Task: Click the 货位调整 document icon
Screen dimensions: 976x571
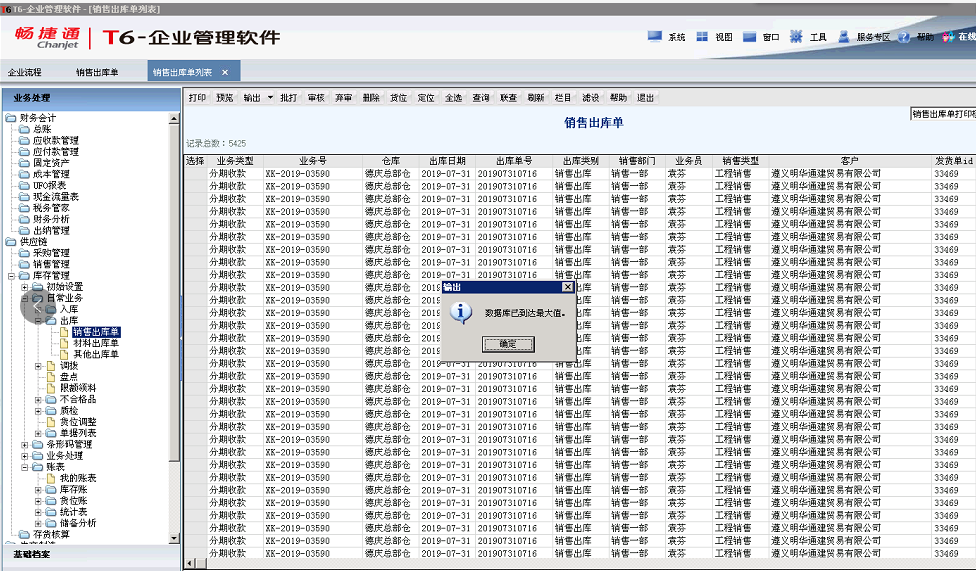Action: click(x=52, y=422)
